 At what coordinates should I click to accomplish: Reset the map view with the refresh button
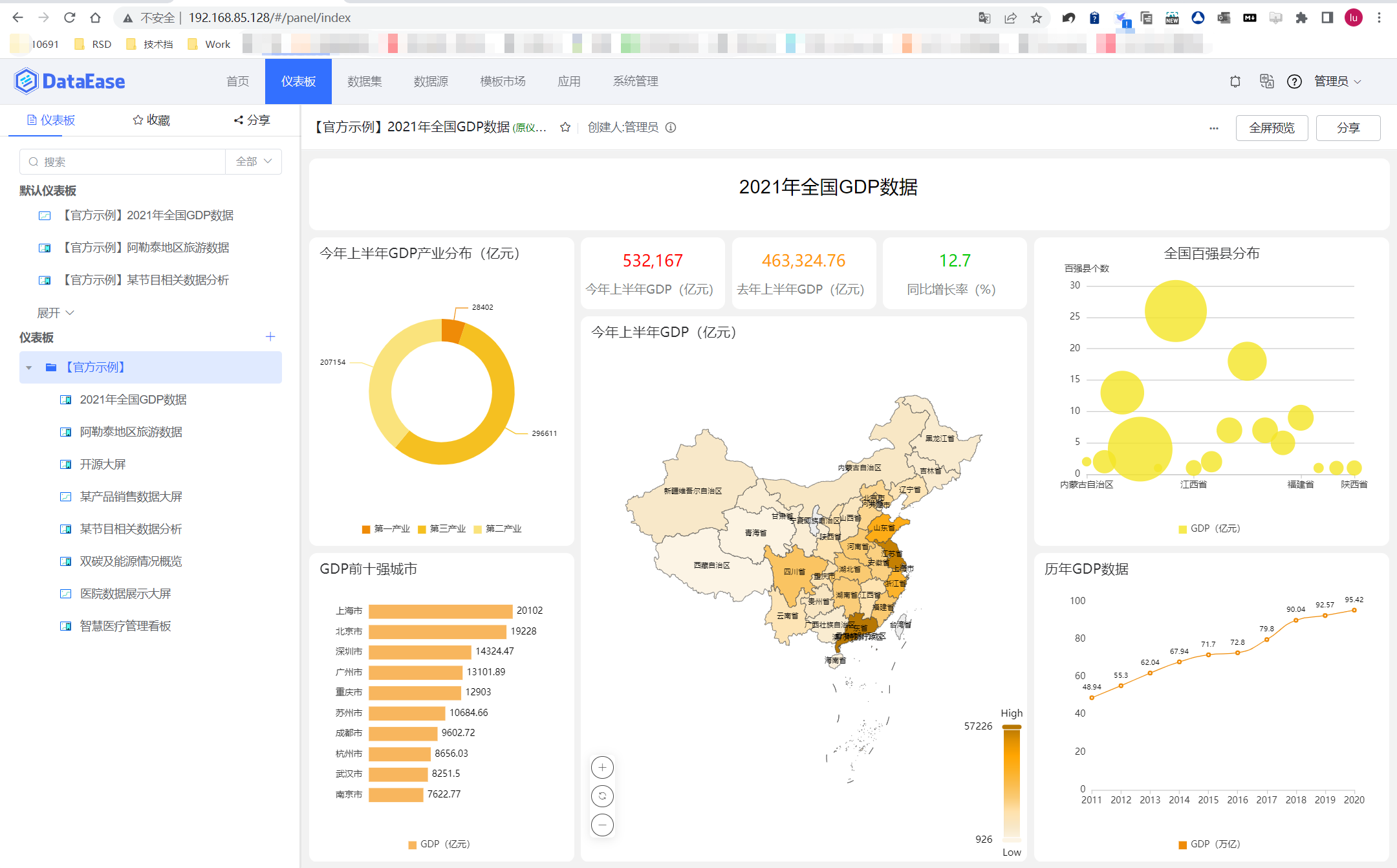(x=602, y=796)
